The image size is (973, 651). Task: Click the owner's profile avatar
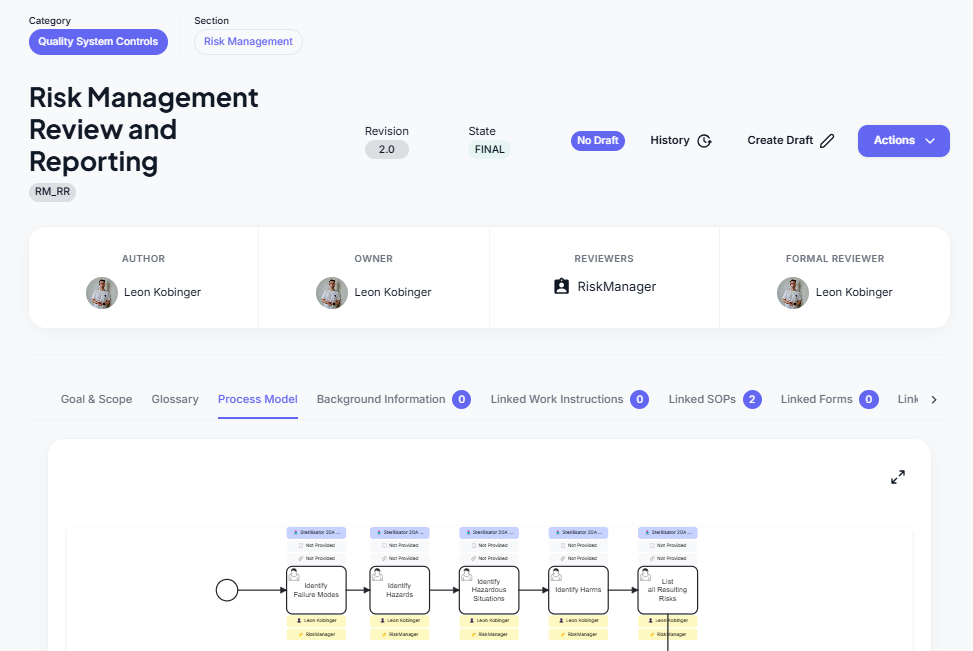[x=332, y=292]
